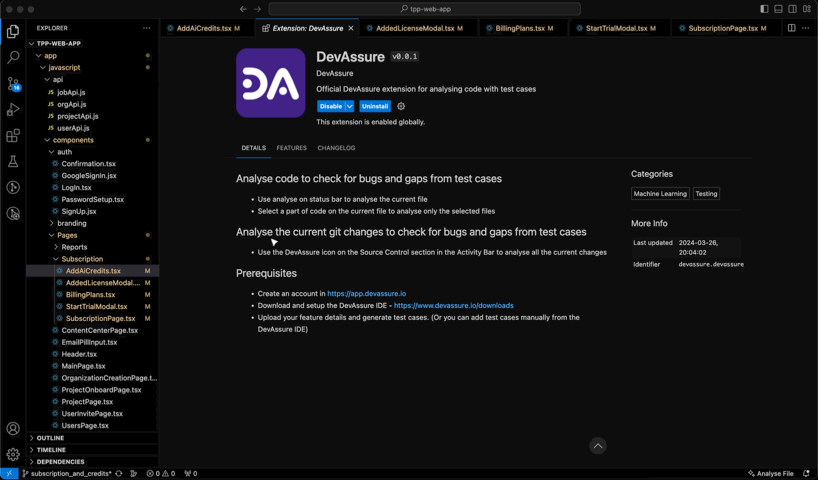Open the Accounts icon in activity bar
The width and height of the screenshot is (818, 480).
13,428
